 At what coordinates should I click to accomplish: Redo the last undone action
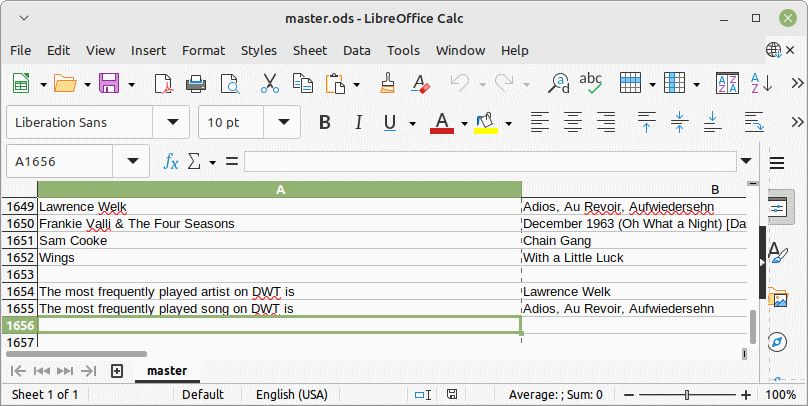pyautogui.click(x=503, y=83)
